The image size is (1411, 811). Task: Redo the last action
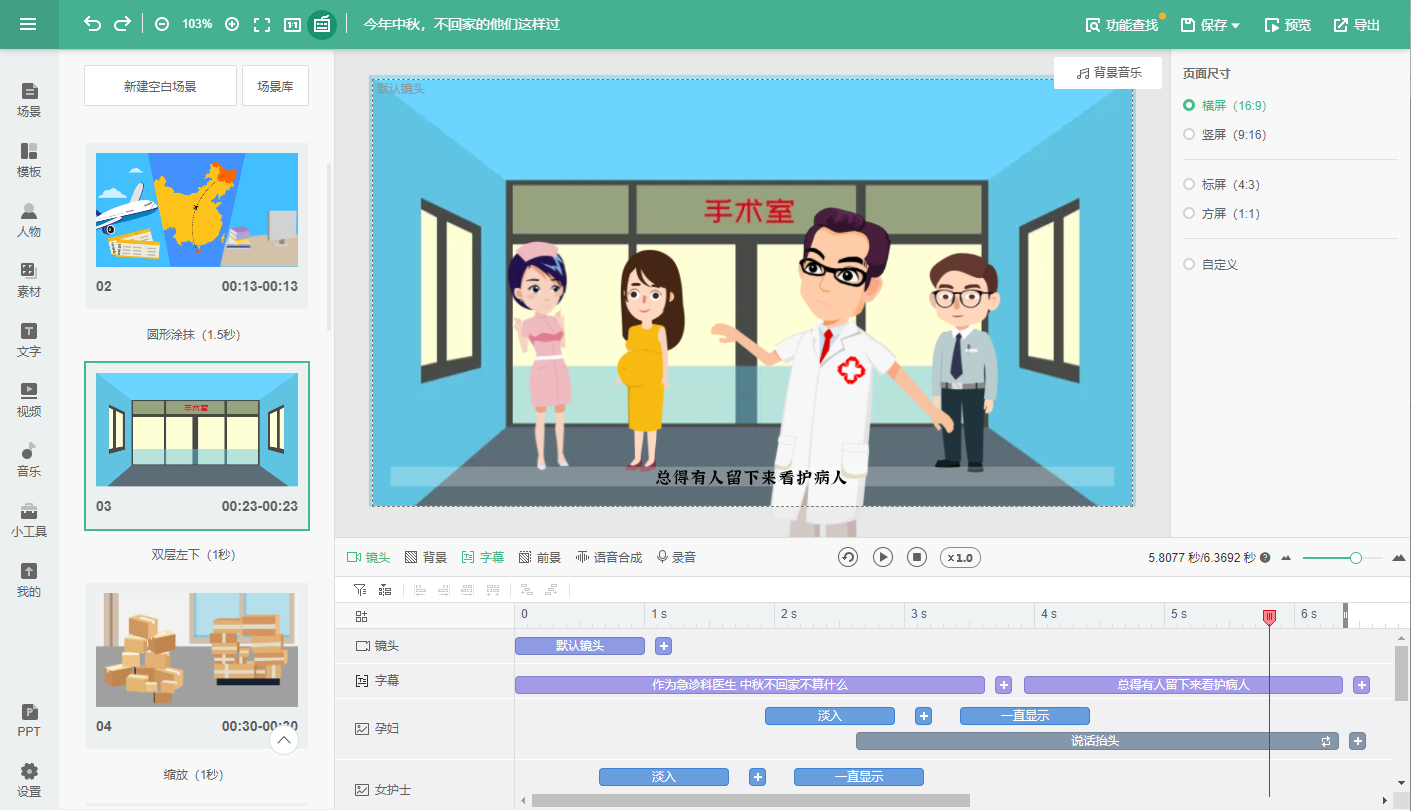click(x=122, y=24)
